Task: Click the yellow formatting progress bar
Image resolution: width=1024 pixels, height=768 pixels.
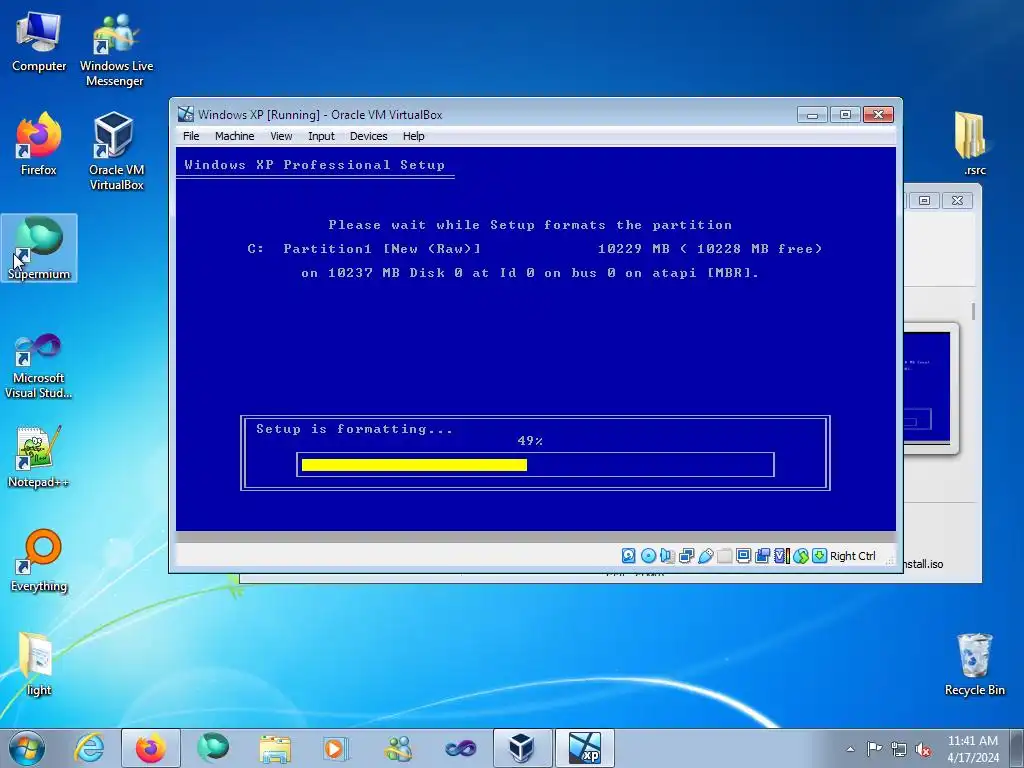Action: coord(414,464)
